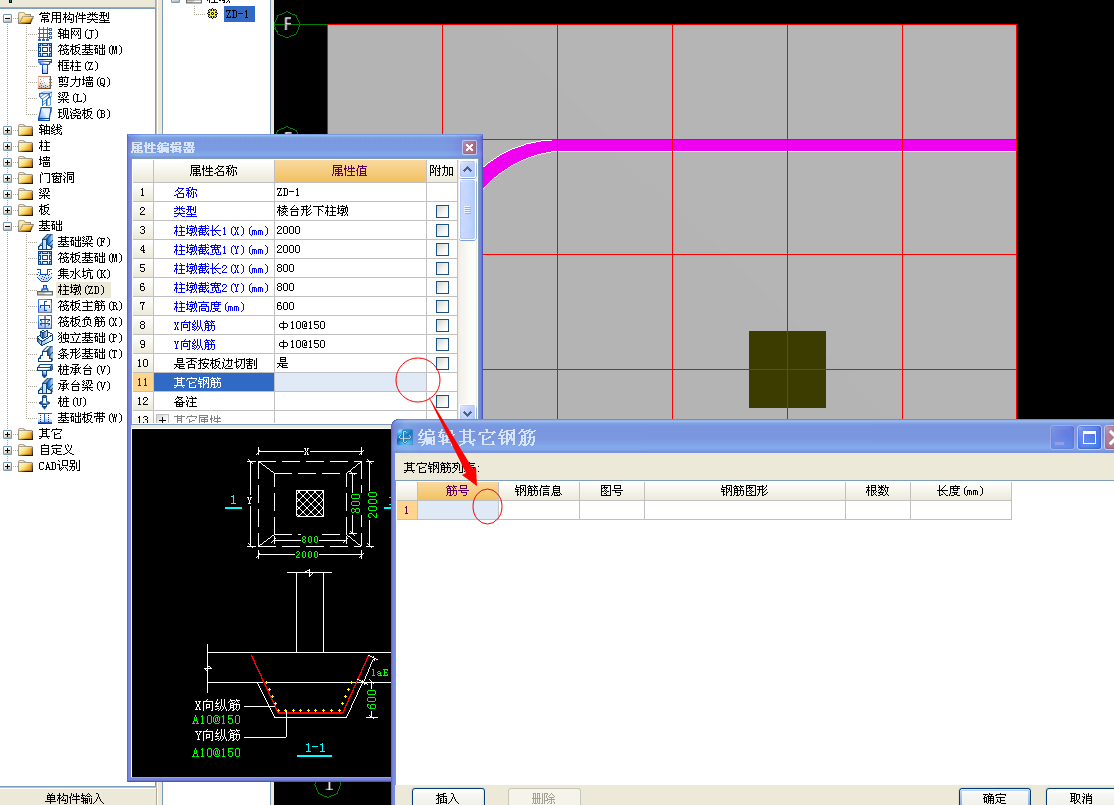Screen dimensions: 1114x805
Task: Click the 筏板基础 (M) icon under 基础
Action: (x=45, y=258)
